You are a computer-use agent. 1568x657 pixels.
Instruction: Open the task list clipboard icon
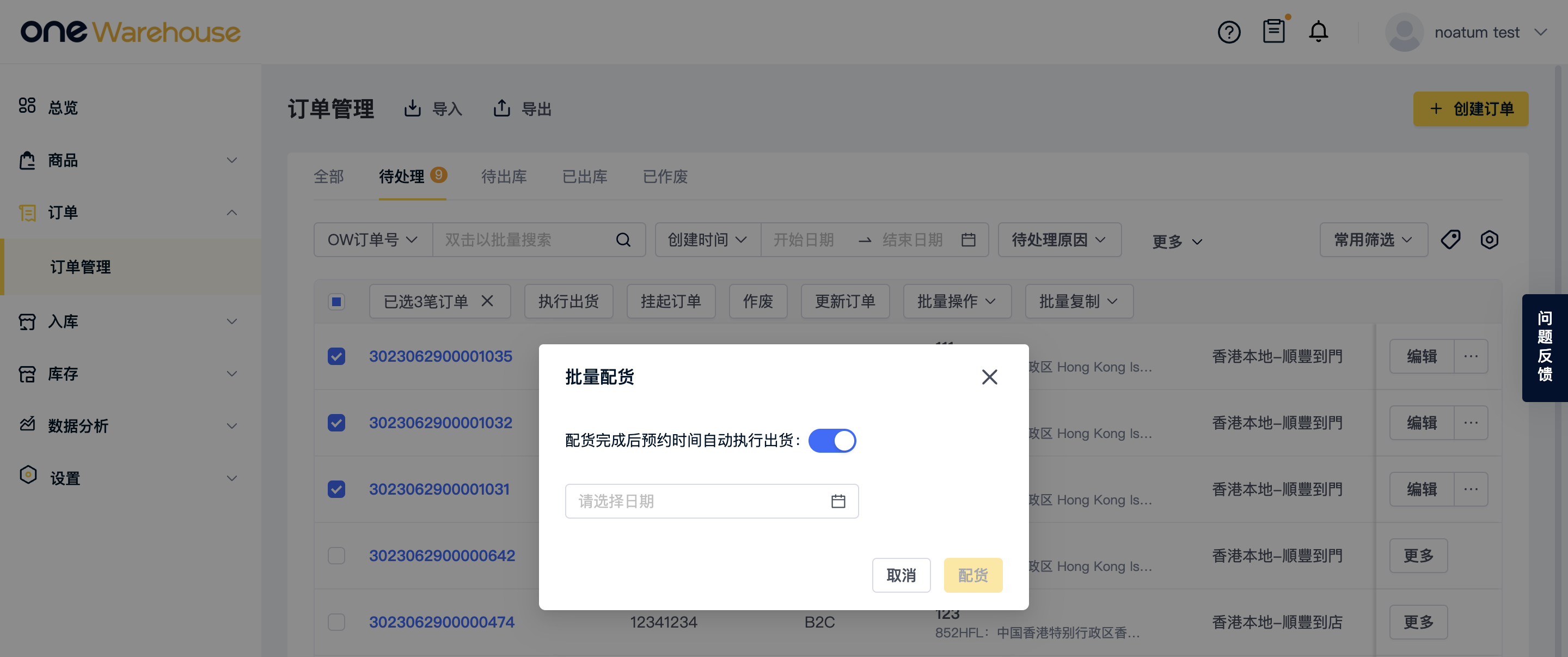click(x=1273, y=31)
